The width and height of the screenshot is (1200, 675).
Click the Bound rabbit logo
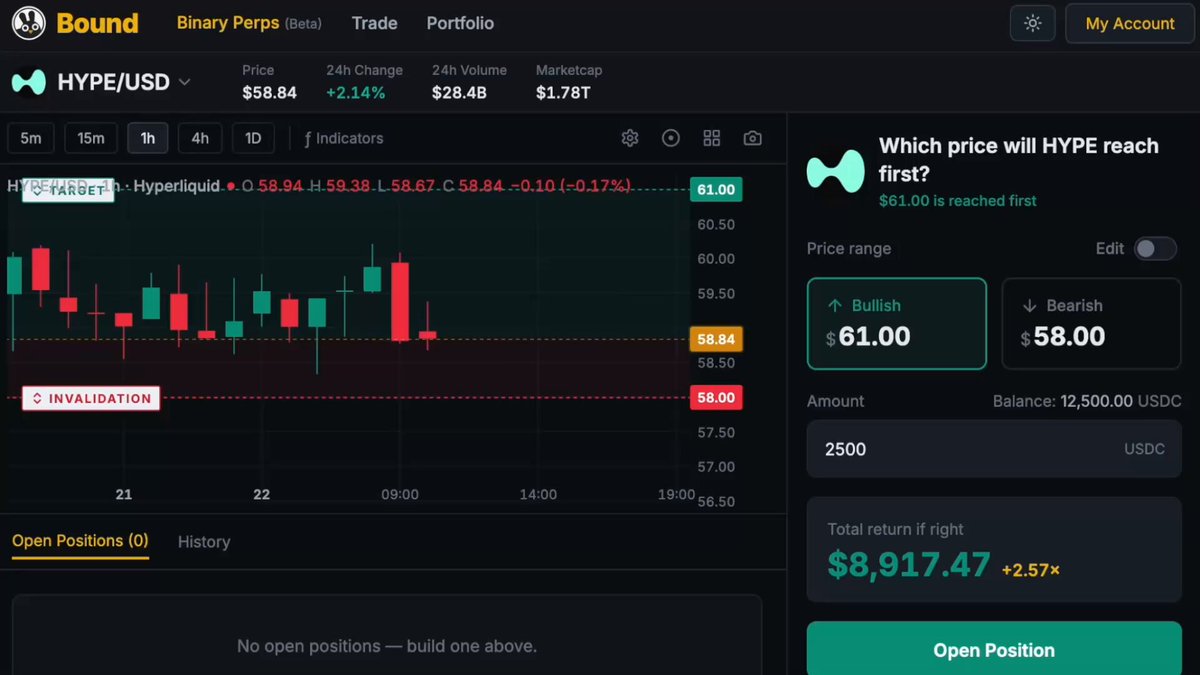click(29, 23)
